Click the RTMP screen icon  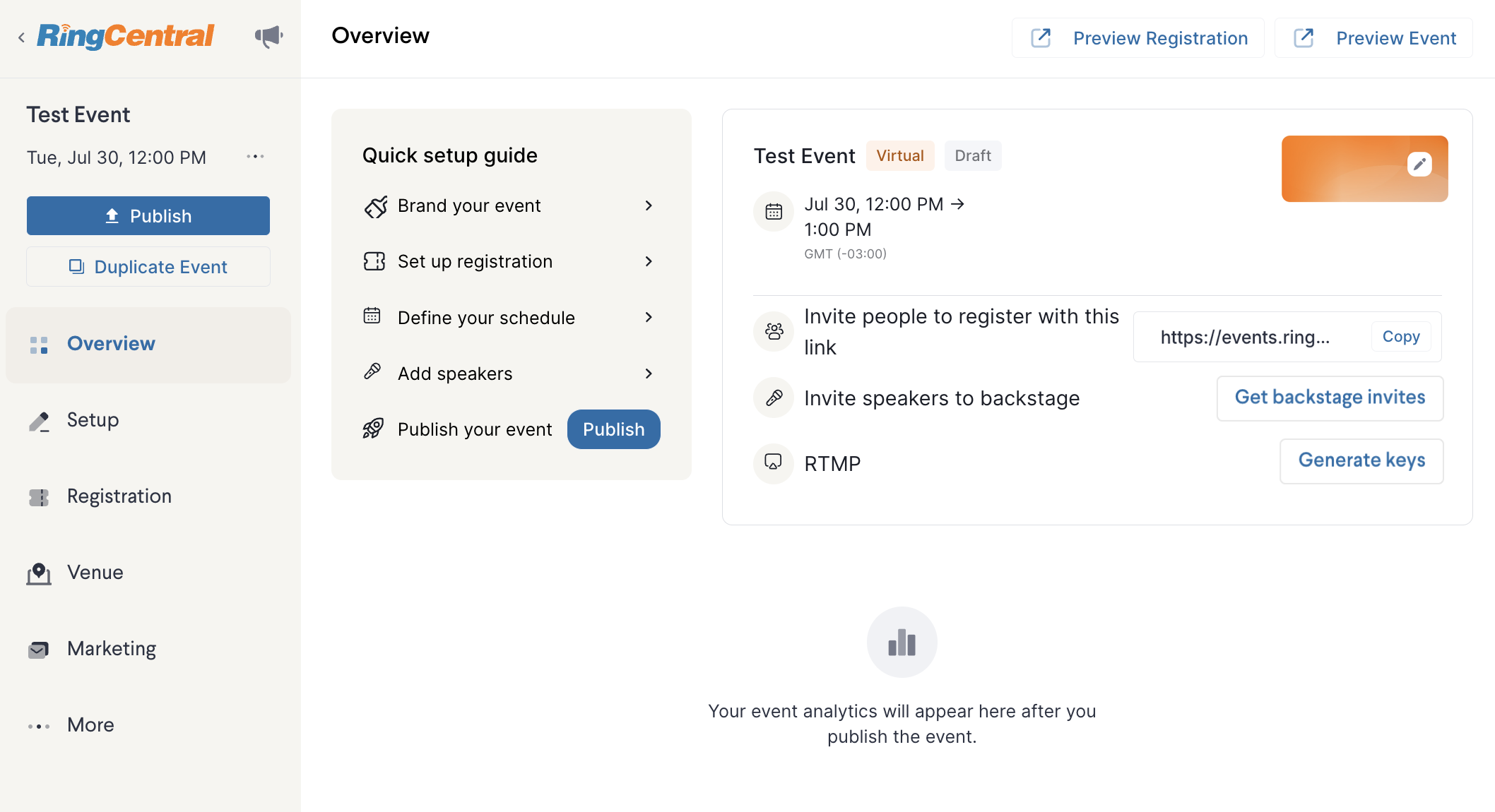774,462
